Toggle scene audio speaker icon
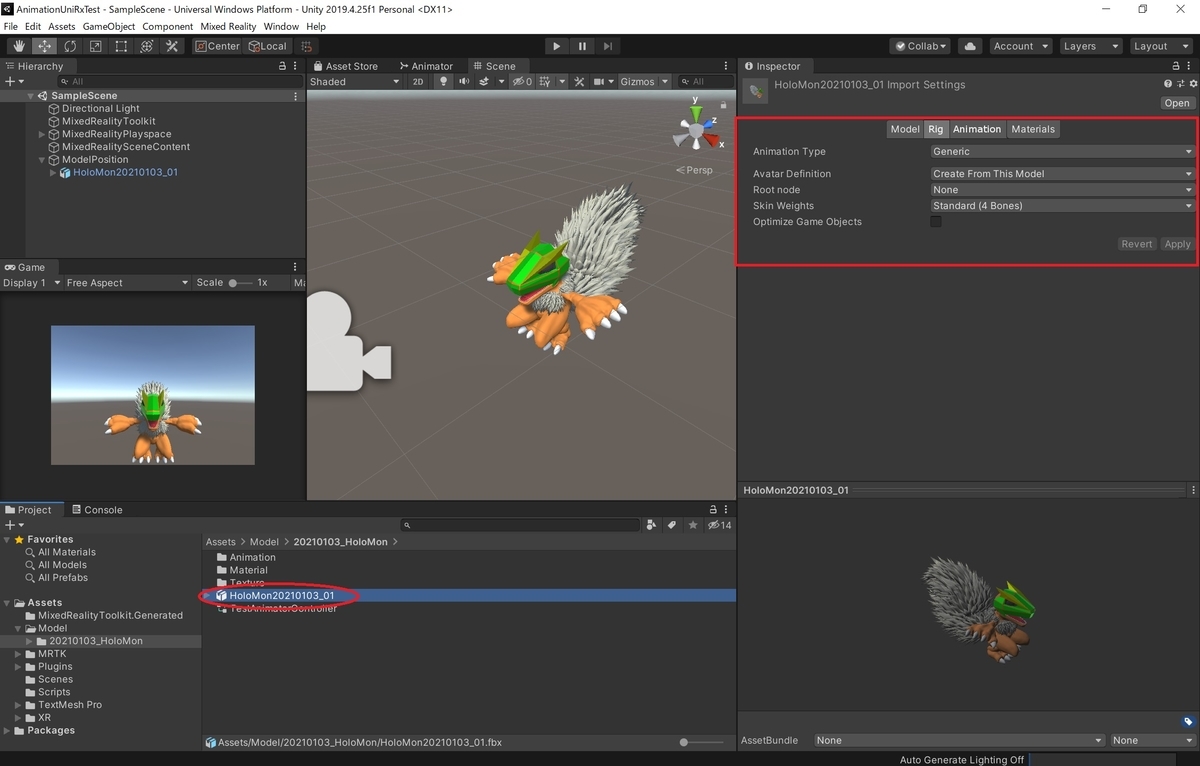The width and height of the screenshot is (1200, 766). (x=463, y=82)
